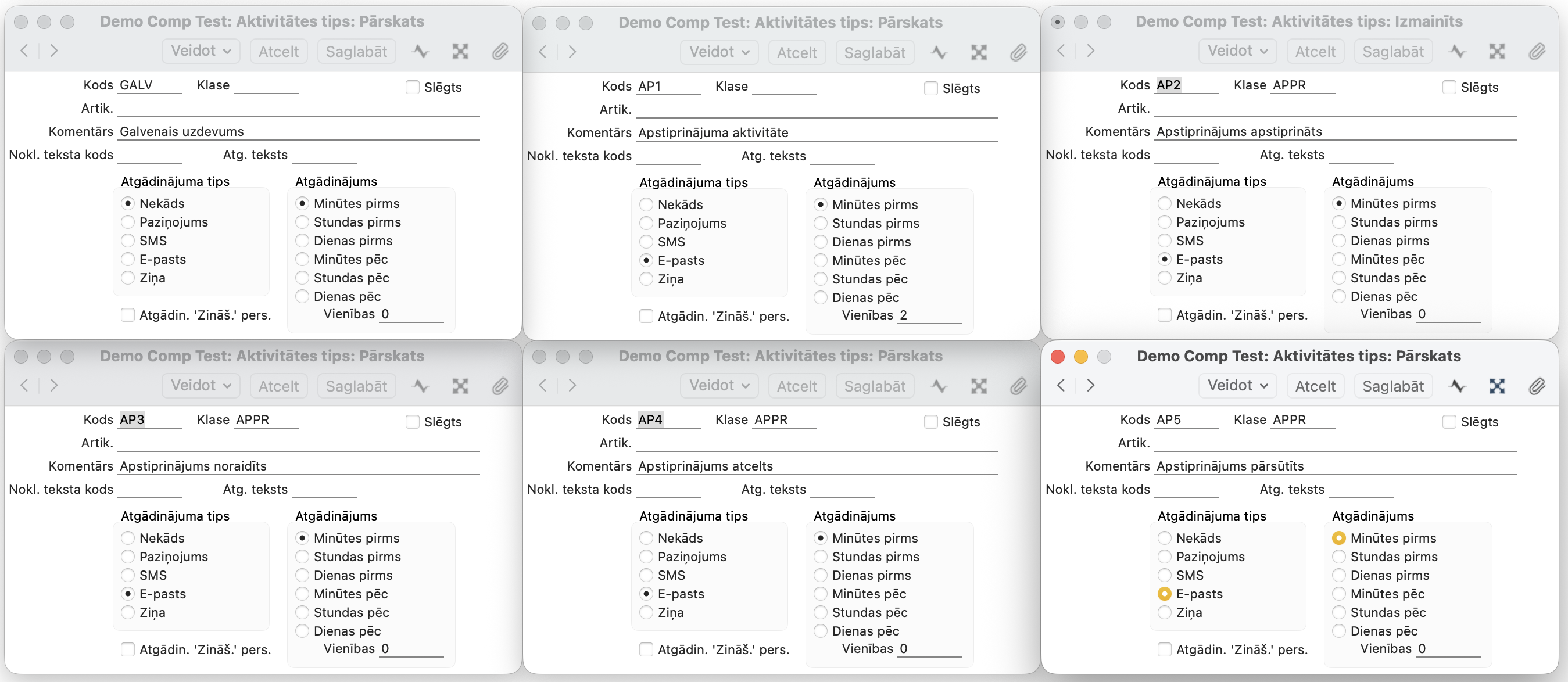
Task: Expand the Veidot menu in the AP3 window
Action: click(201, 386)
